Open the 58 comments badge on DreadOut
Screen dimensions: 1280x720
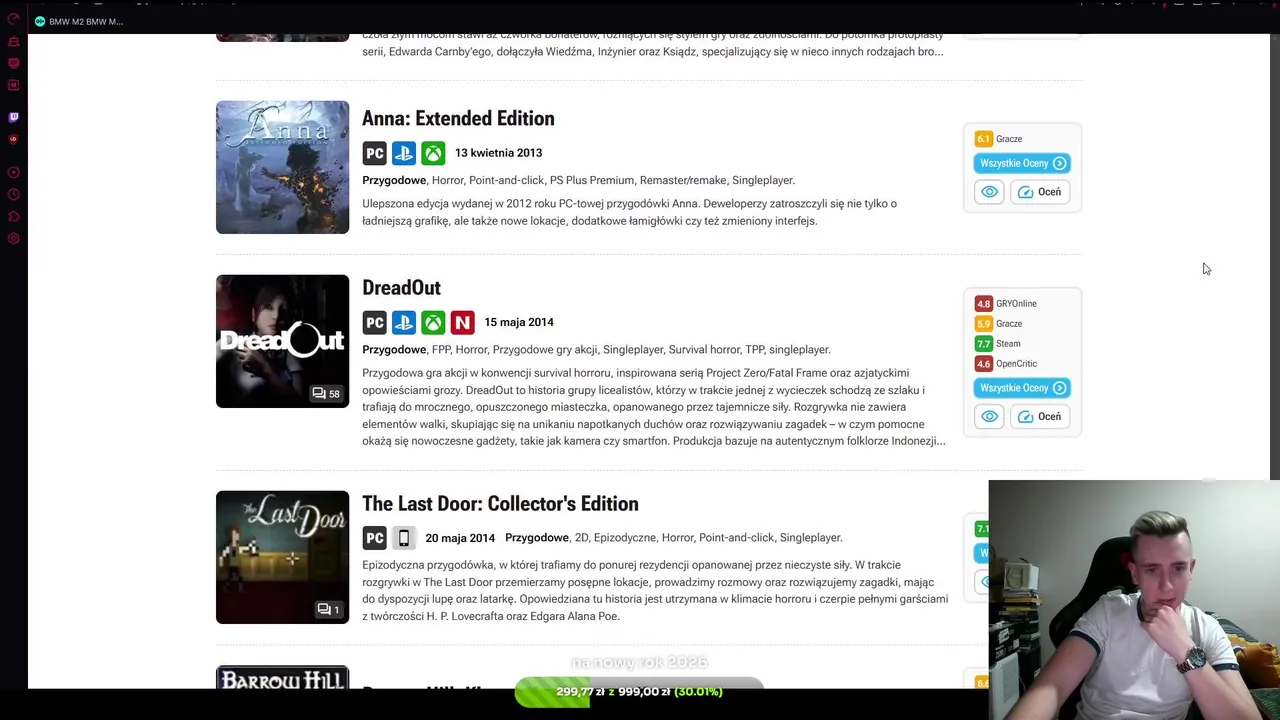click(326, 394)
